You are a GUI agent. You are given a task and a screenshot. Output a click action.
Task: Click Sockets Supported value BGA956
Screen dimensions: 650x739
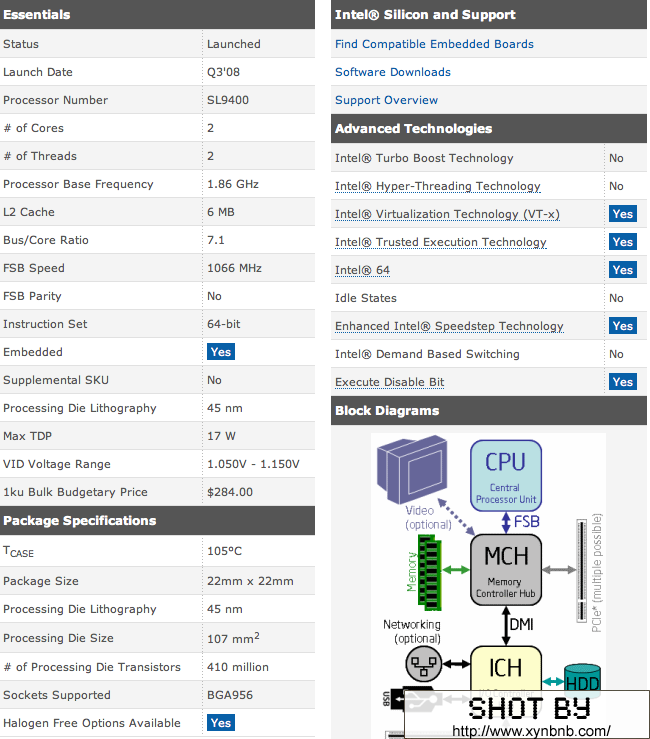click(230, 695)
